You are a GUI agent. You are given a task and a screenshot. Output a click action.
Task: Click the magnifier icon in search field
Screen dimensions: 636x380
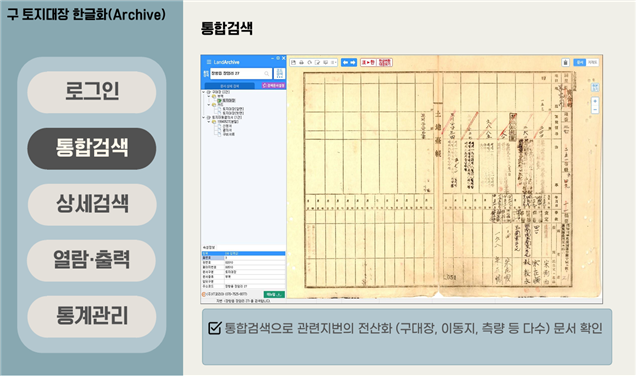click(266, 73)
